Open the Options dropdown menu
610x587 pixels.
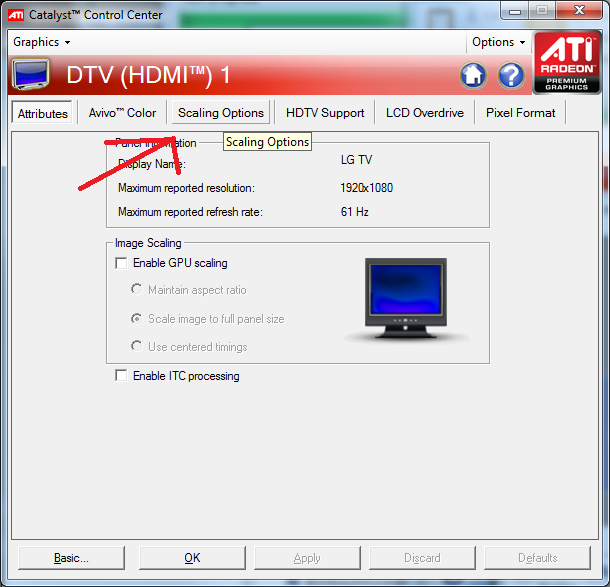498,42
